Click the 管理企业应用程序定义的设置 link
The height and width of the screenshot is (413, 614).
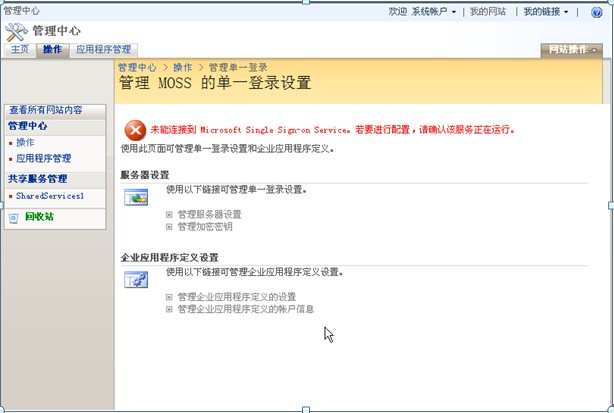237,297
